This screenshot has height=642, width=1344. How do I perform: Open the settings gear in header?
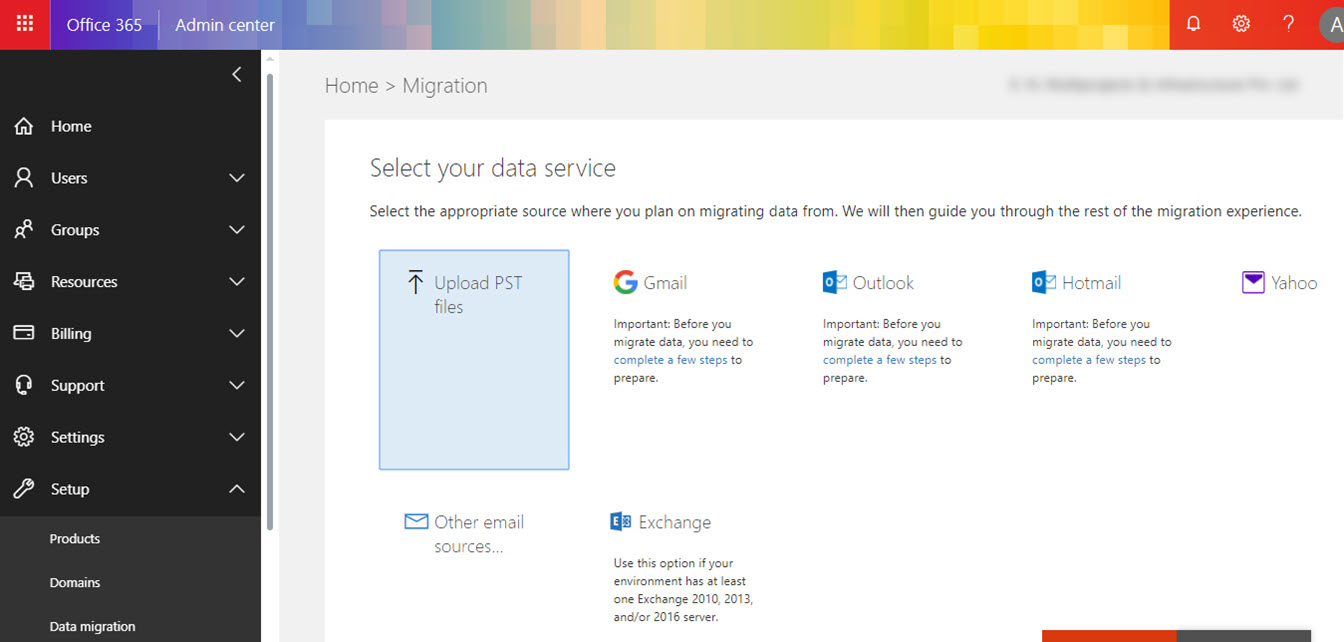[x=1241, y=24]
